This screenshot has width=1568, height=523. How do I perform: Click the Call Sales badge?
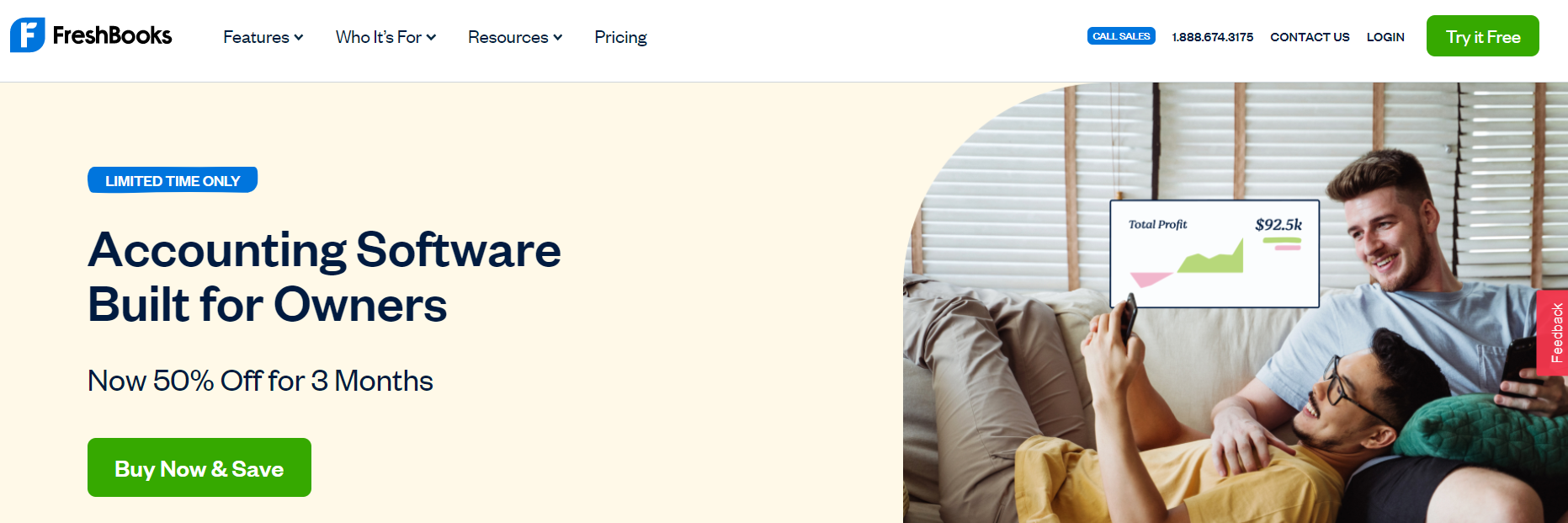[1121, 36]
